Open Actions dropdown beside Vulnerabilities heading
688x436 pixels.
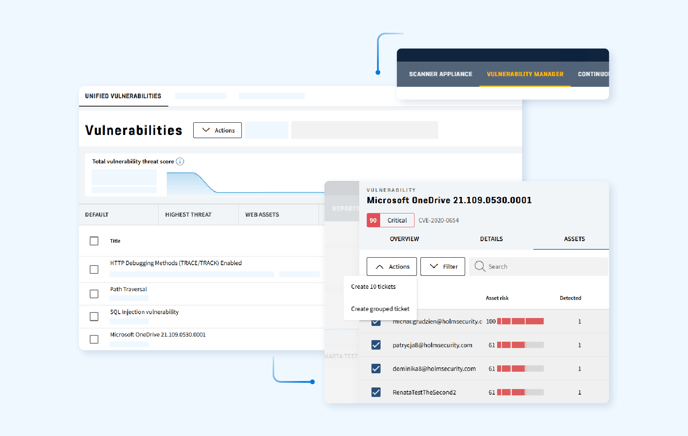point(218,130)
